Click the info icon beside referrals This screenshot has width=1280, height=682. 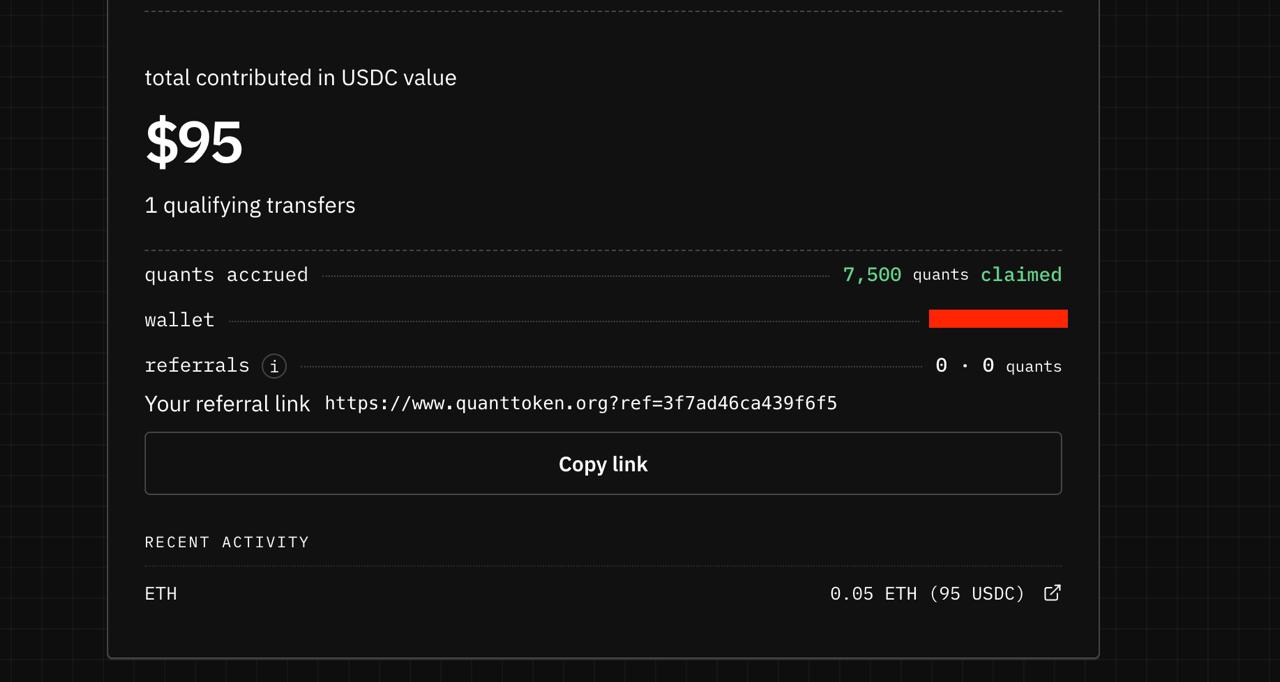(x=274, y=366)
